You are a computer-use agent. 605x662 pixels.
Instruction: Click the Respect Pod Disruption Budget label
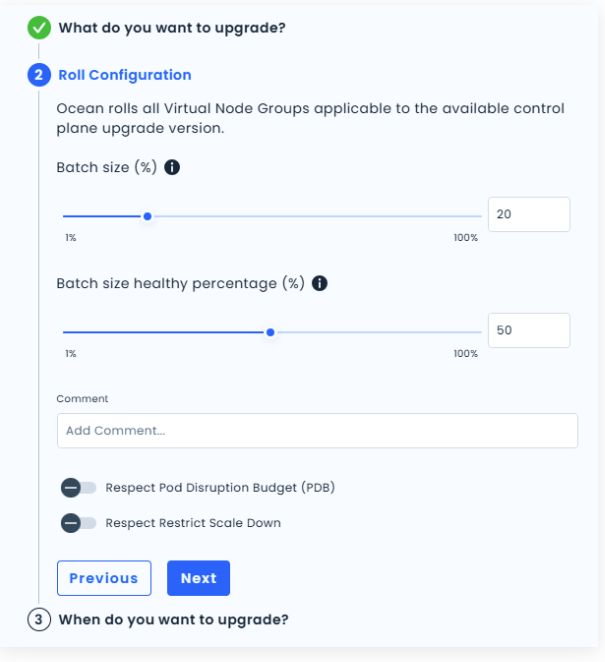coord(219,488)
